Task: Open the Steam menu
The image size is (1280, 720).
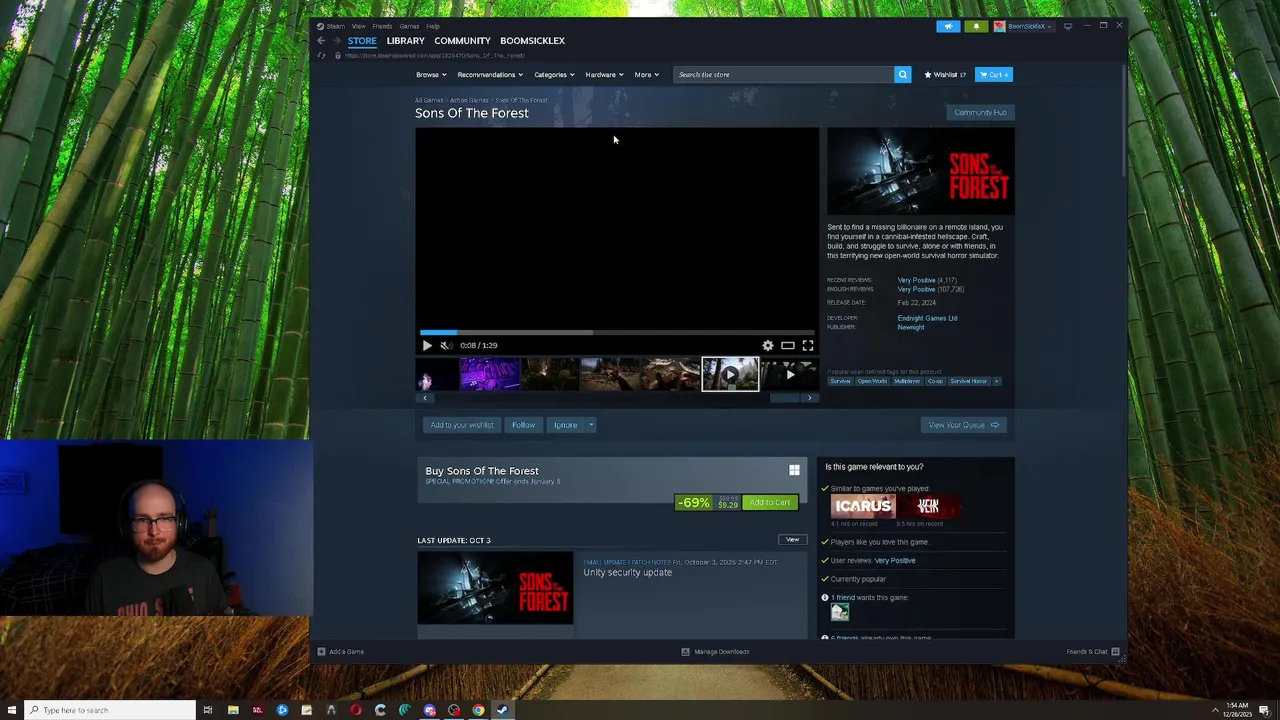Action: tap(336, 26)
